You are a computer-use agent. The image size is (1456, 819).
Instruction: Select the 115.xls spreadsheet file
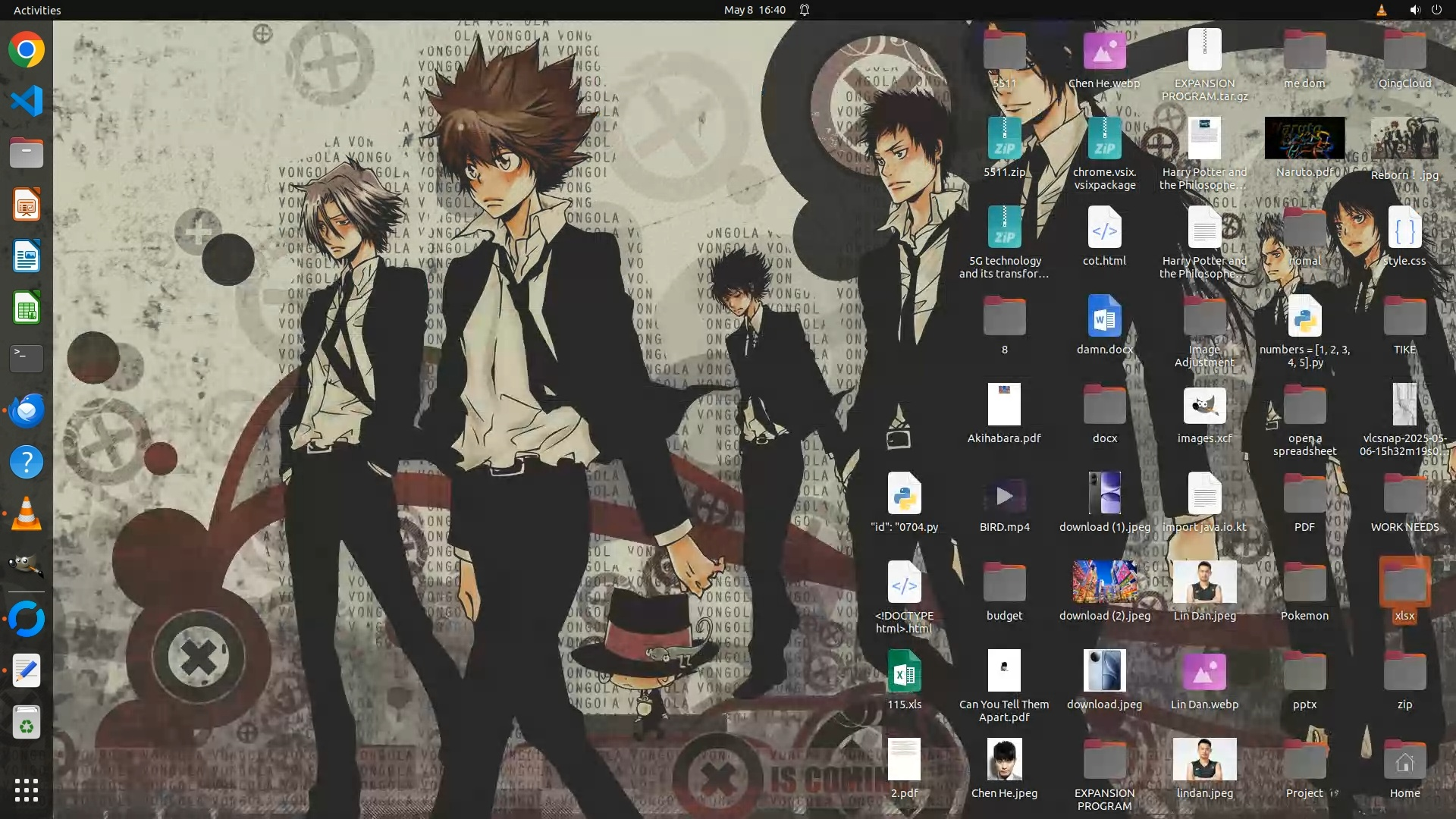pos(904,671)
